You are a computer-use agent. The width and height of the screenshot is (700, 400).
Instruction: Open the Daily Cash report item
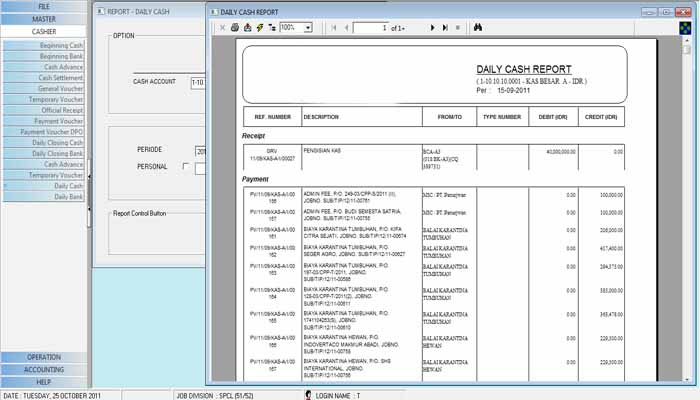click(x=44, y=186)
